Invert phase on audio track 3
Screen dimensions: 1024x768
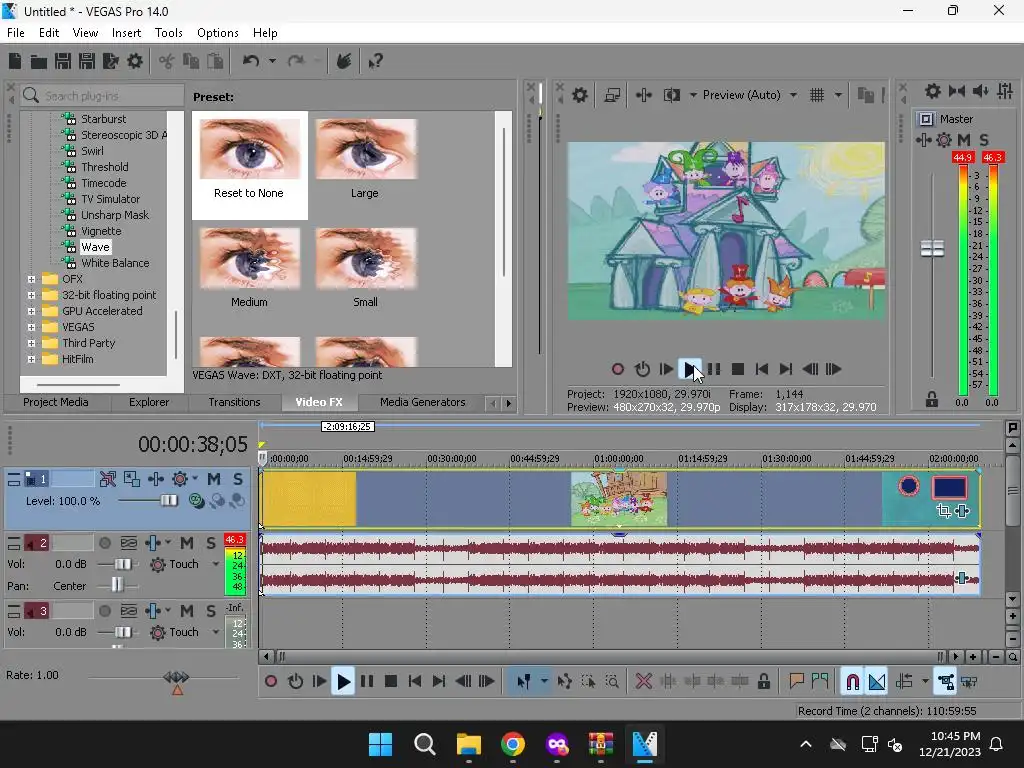click(129, 611)
